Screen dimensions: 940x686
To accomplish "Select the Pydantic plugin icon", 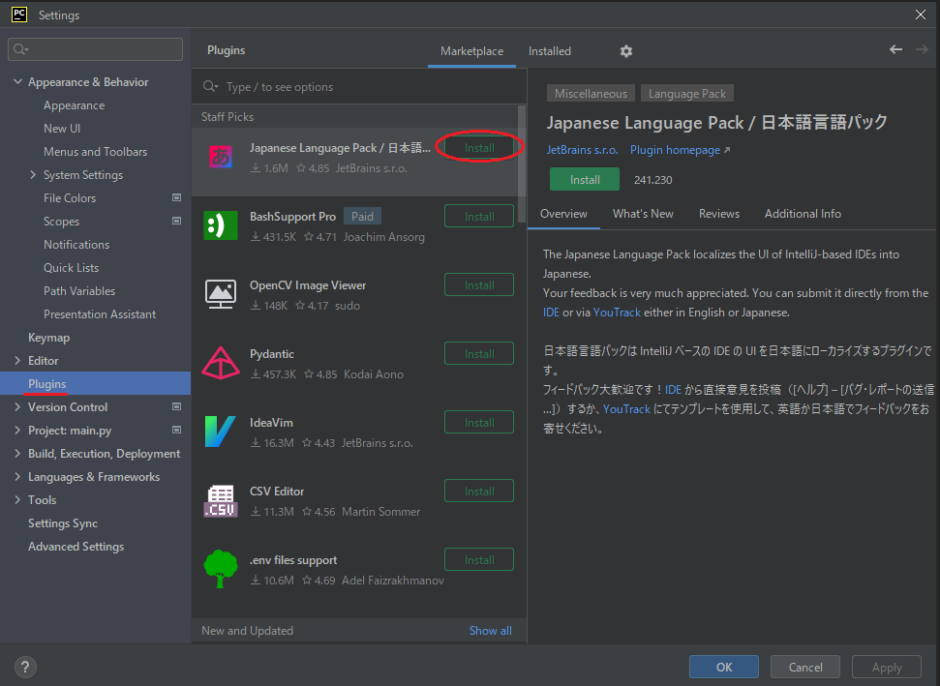I will click(x=220, y=363).
